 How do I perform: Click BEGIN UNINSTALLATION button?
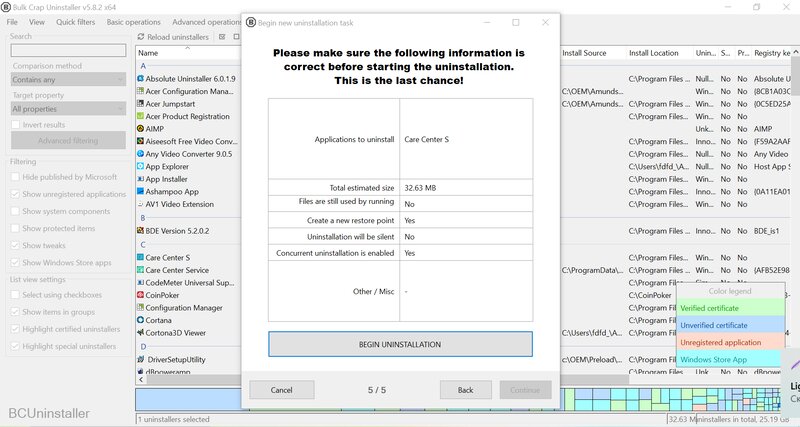pos(400,344)
